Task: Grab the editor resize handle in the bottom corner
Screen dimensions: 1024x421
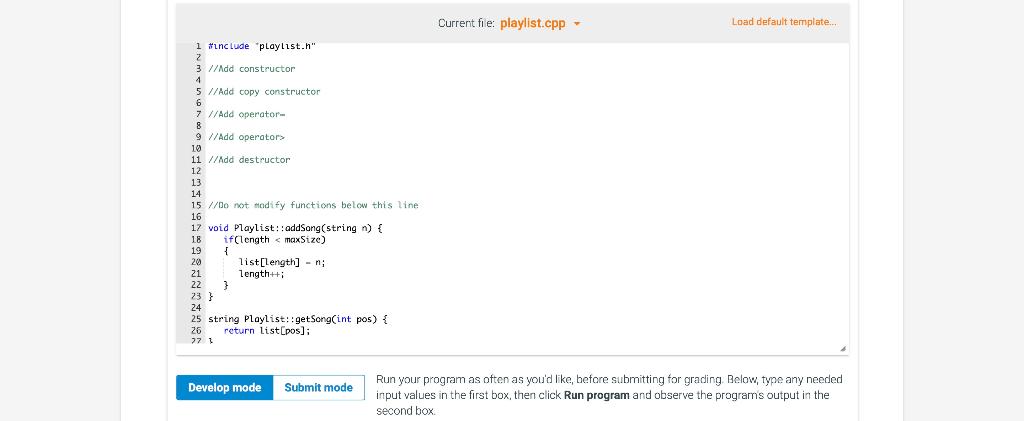Action: [842, 349]
